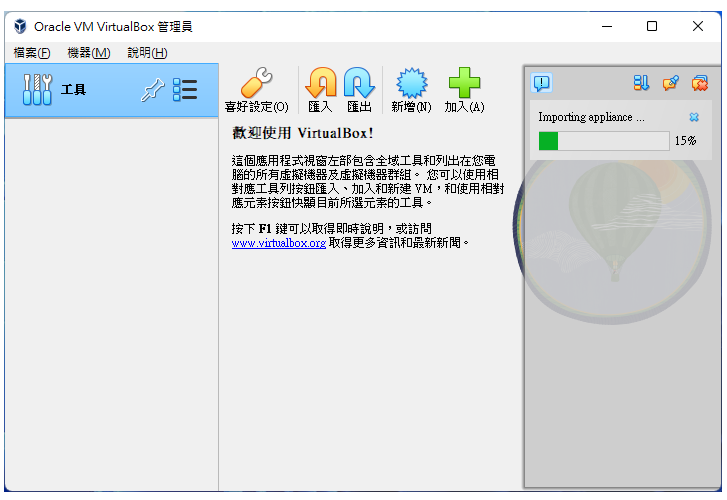The width and height of the screenshot is (727, 500).
Task: Click the keep finished progresses pin icon
Action: pyautogui.click(x=670, y=83)
